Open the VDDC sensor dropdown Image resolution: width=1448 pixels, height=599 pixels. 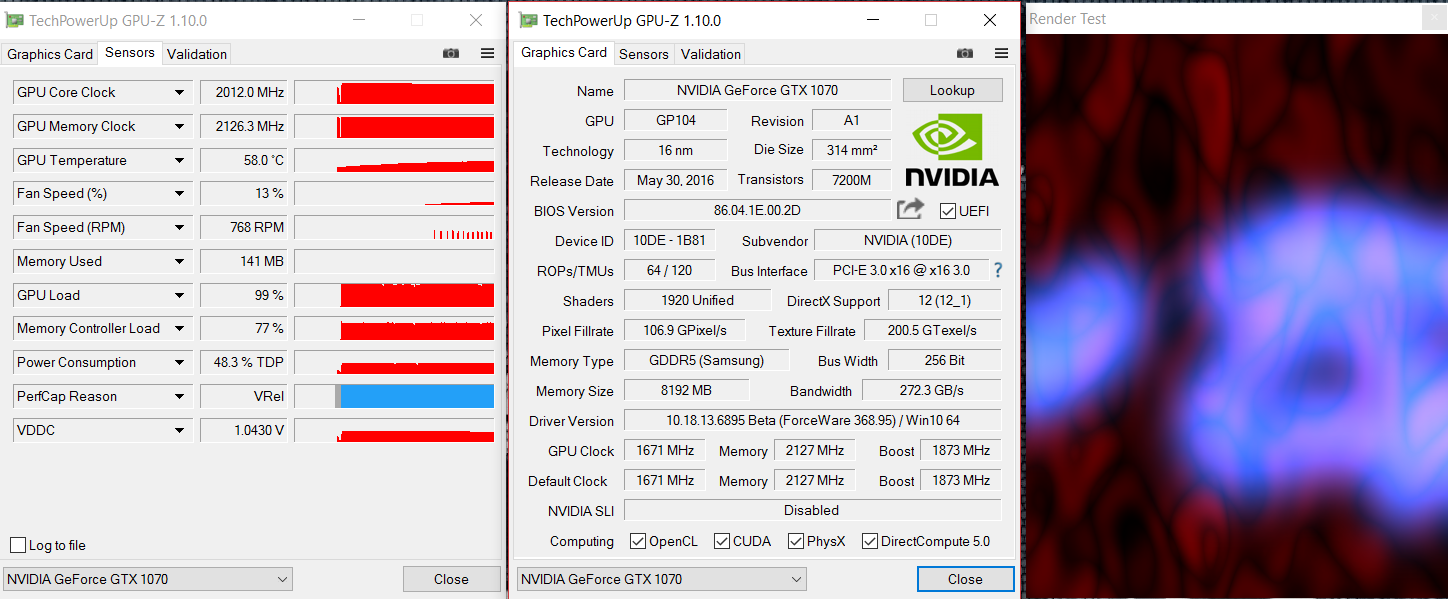(x=180, y=430)
